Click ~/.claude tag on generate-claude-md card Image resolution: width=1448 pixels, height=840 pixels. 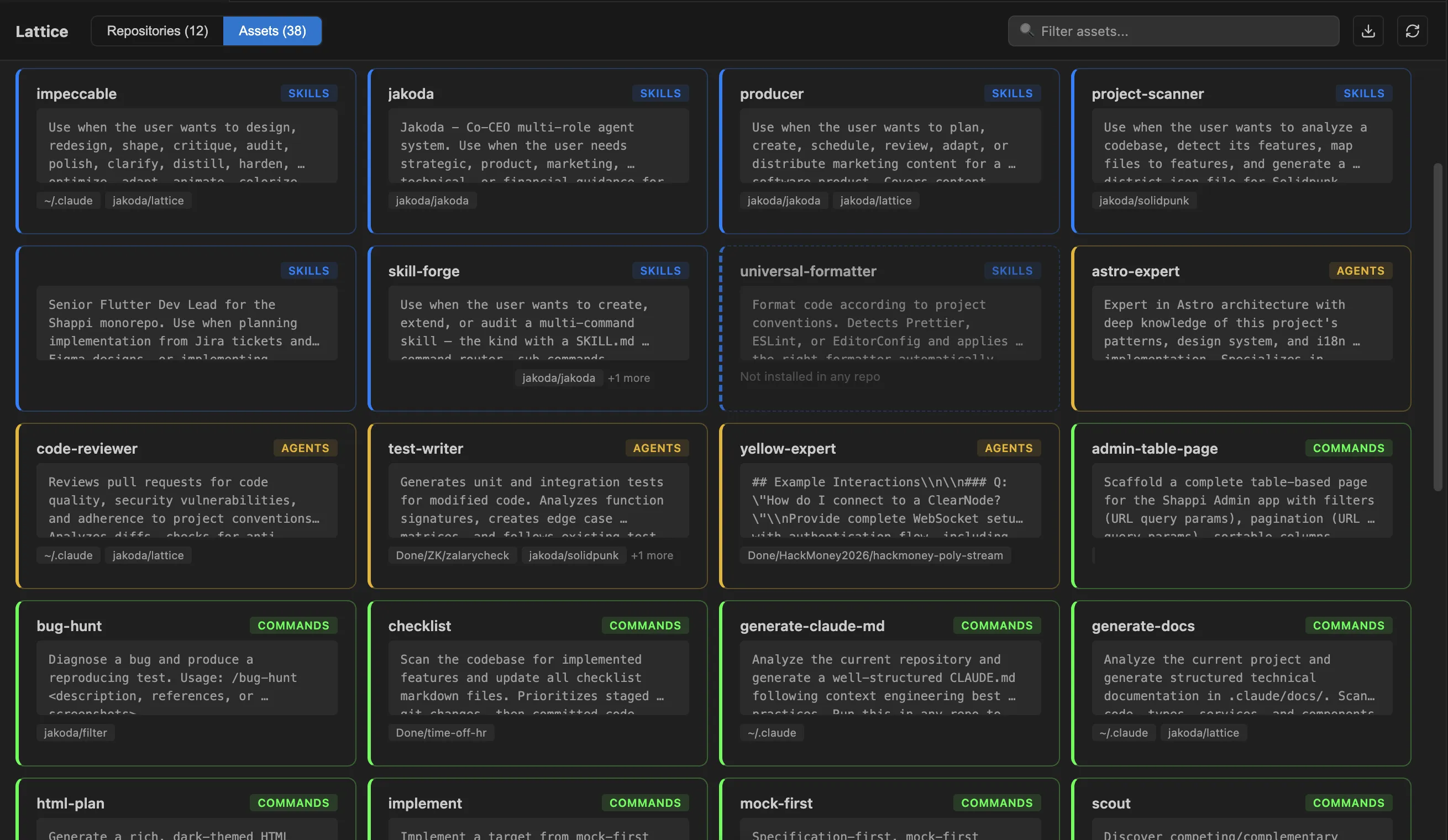pos(772,733)
